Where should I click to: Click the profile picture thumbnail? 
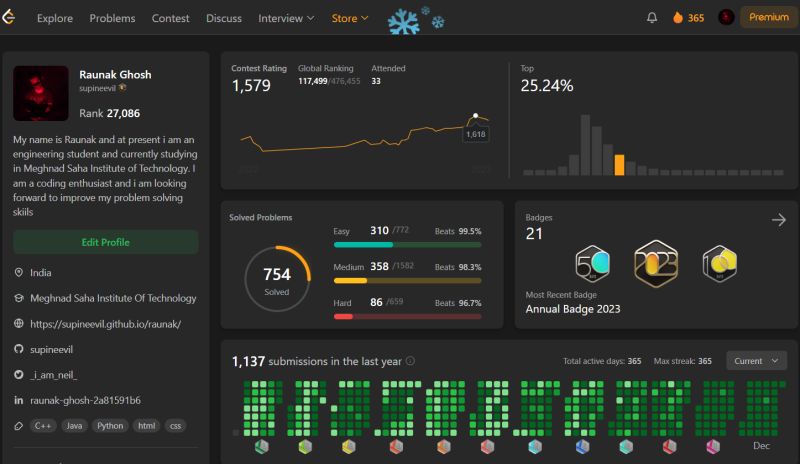pyautogui.click(x=41, y=93)
